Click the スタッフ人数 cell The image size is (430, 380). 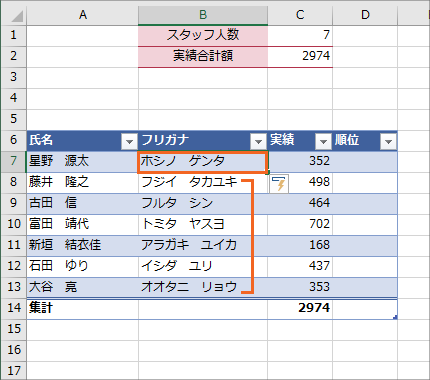click(x=203, y=35)
